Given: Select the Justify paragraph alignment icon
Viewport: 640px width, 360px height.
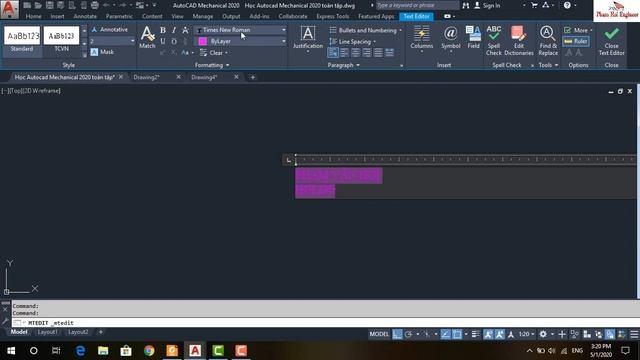Looking at the screenshot, I should (x=378, y=53).
